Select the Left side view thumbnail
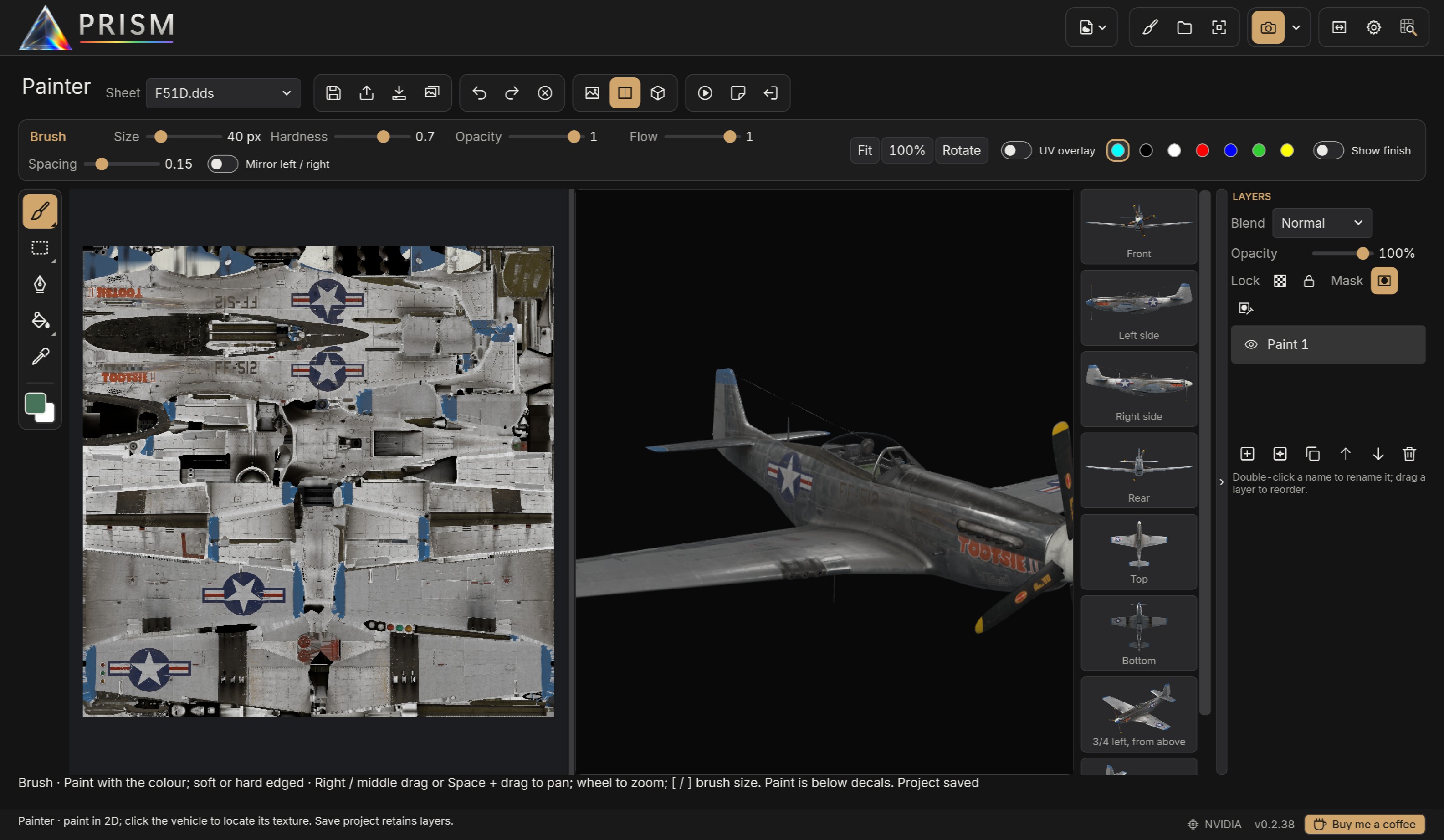This screenshot has width=1444, height=840. click(x=1138, y=307)
